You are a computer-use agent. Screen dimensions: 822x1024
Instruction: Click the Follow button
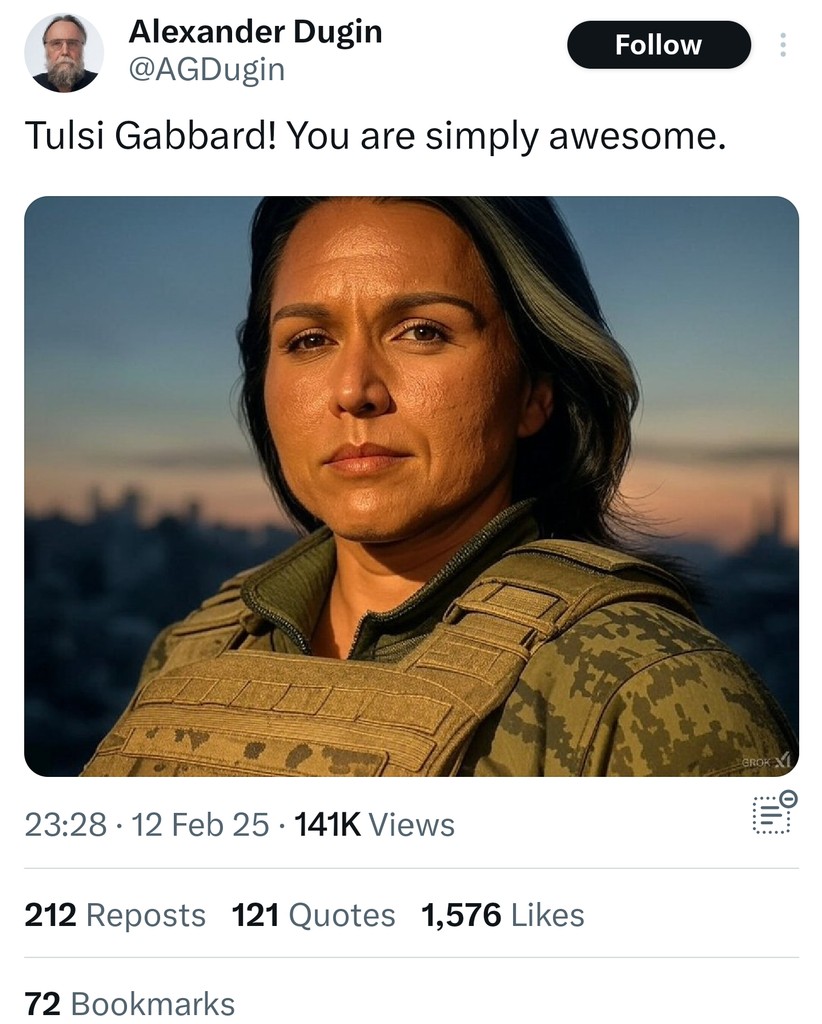659,44
